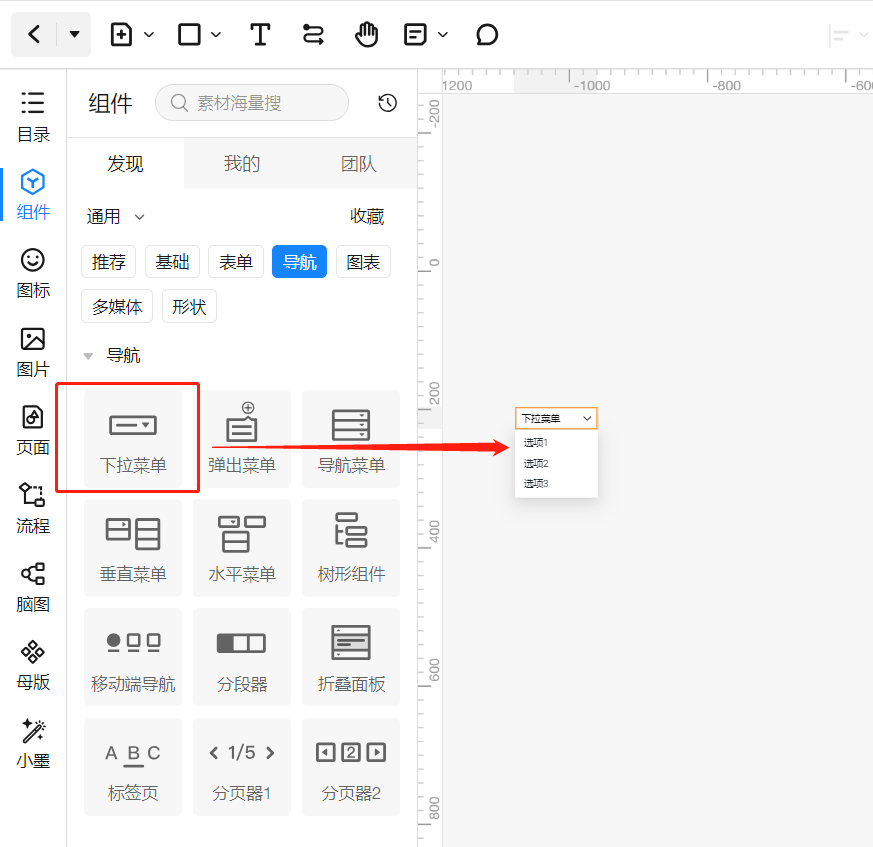Select the 形状 category chip
This screenshot has height=847, width=873.
[189, 306]
